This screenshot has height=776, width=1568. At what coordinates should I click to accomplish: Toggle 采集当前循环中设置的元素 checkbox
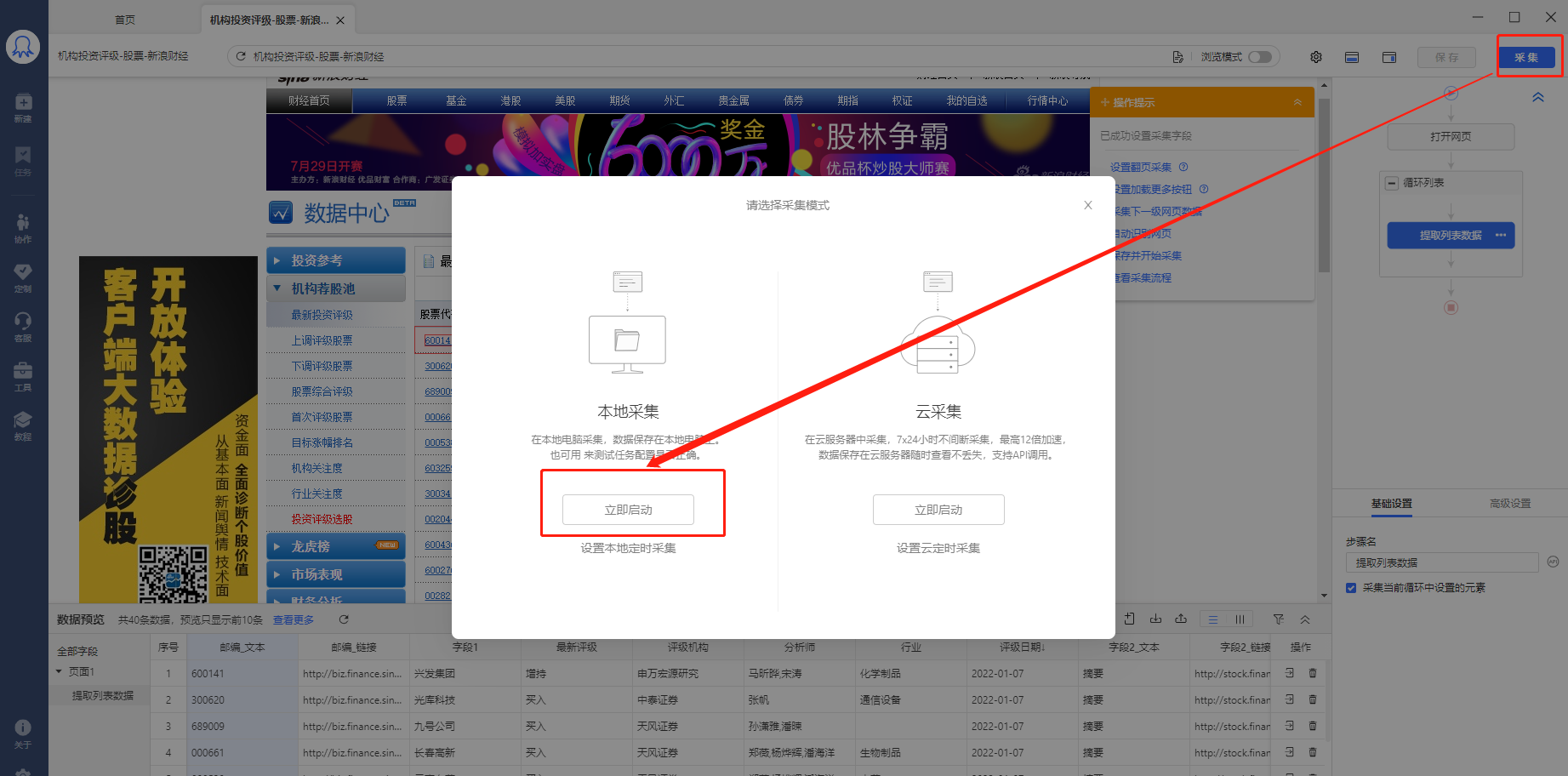pyautogui.click(x=1351, y=588)
